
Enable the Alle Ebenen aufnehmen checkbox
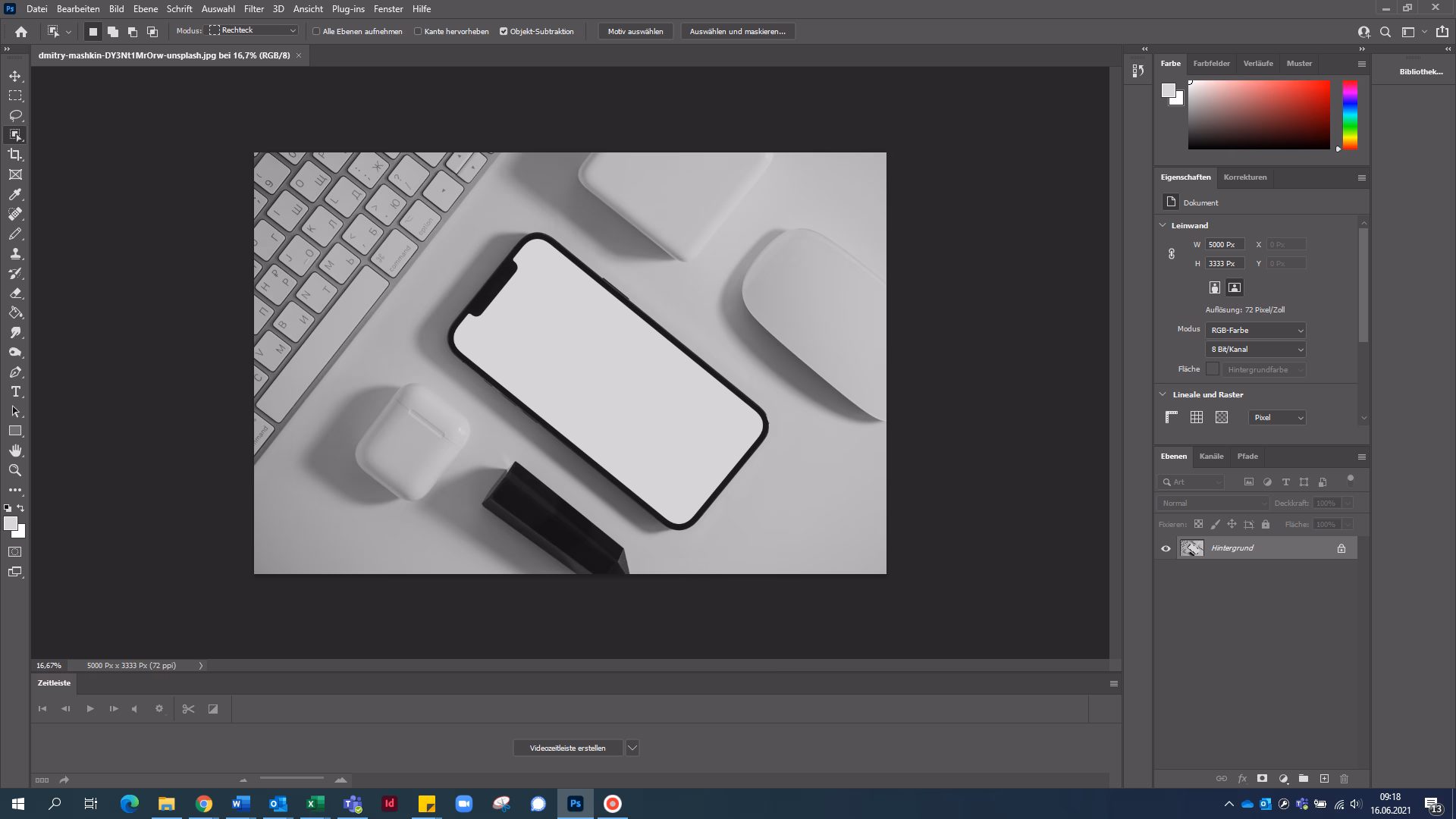click(x=316, y=31)
